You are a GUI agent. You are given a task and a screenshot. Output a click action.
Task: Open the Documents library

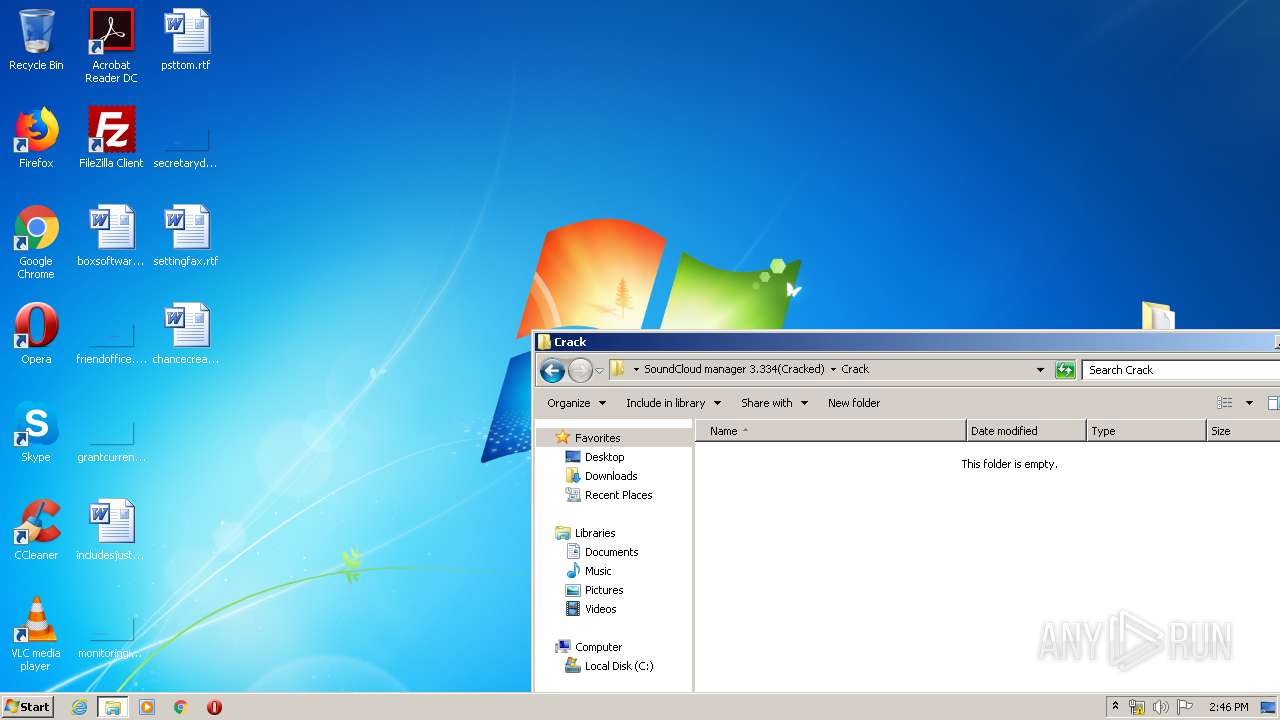(x=611, y=552)
